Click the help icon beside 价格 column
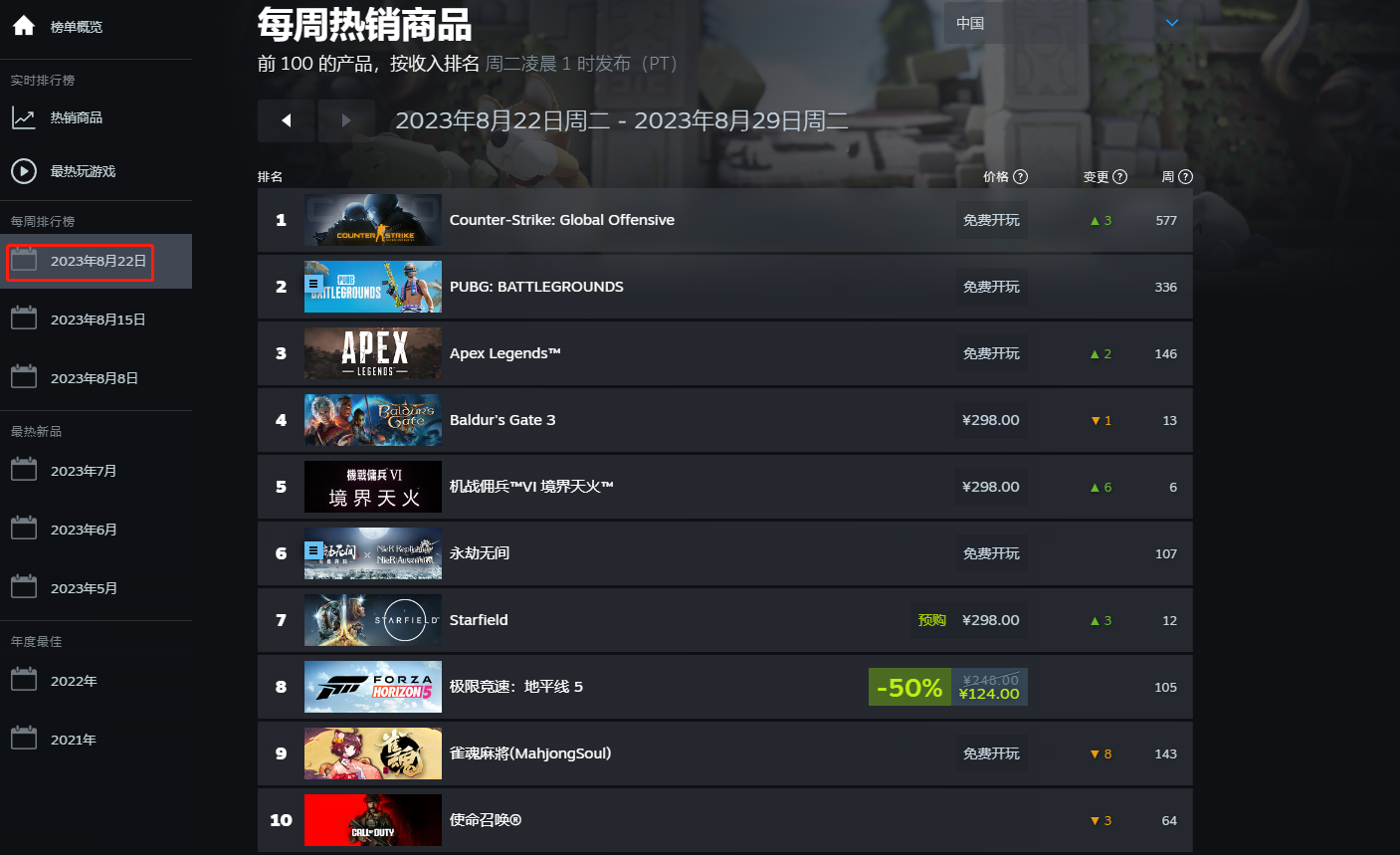Viewport: 1400px width, 855px height. click(1020, 176)
